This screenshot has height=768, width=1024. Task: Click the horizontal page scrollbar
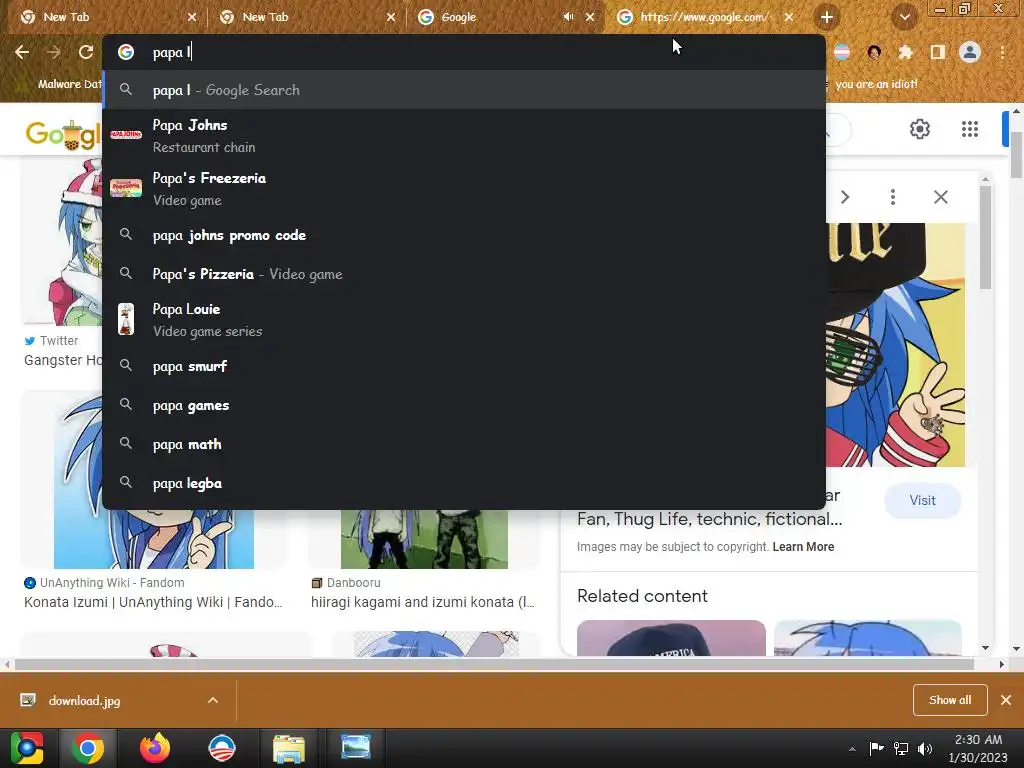point(494,665)
